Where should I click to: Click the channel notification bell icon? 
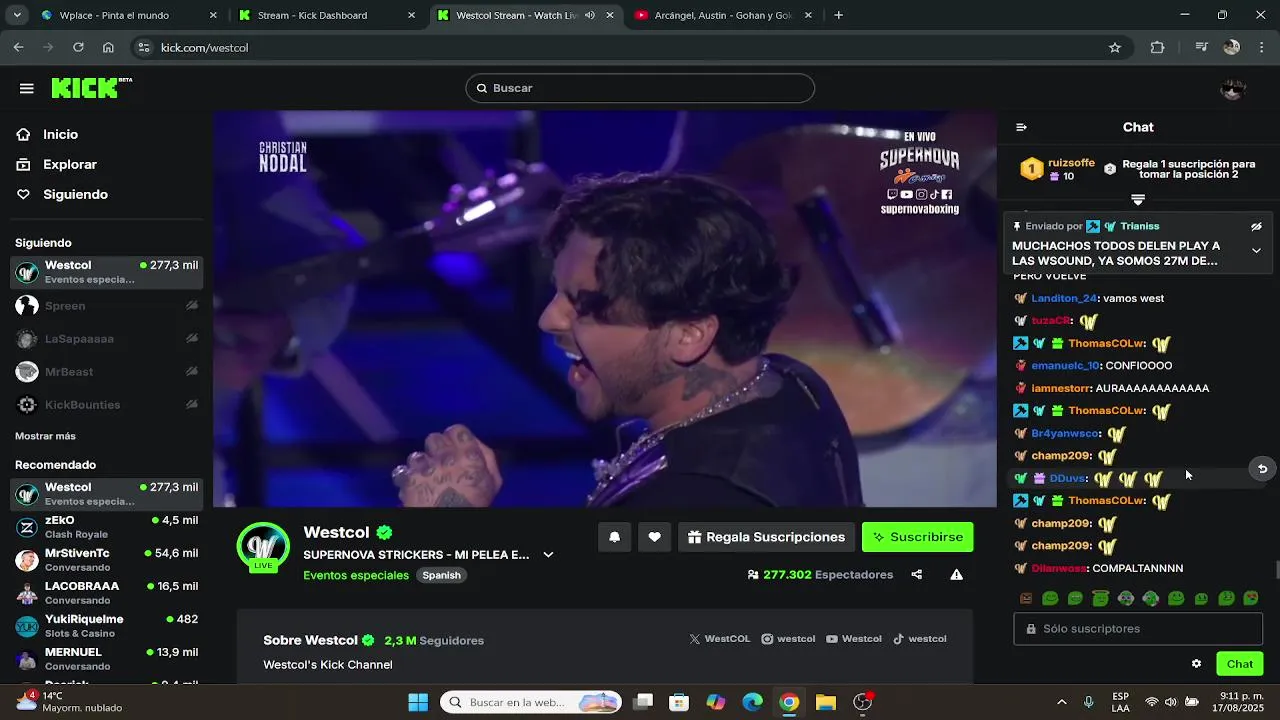click(615, 537)
